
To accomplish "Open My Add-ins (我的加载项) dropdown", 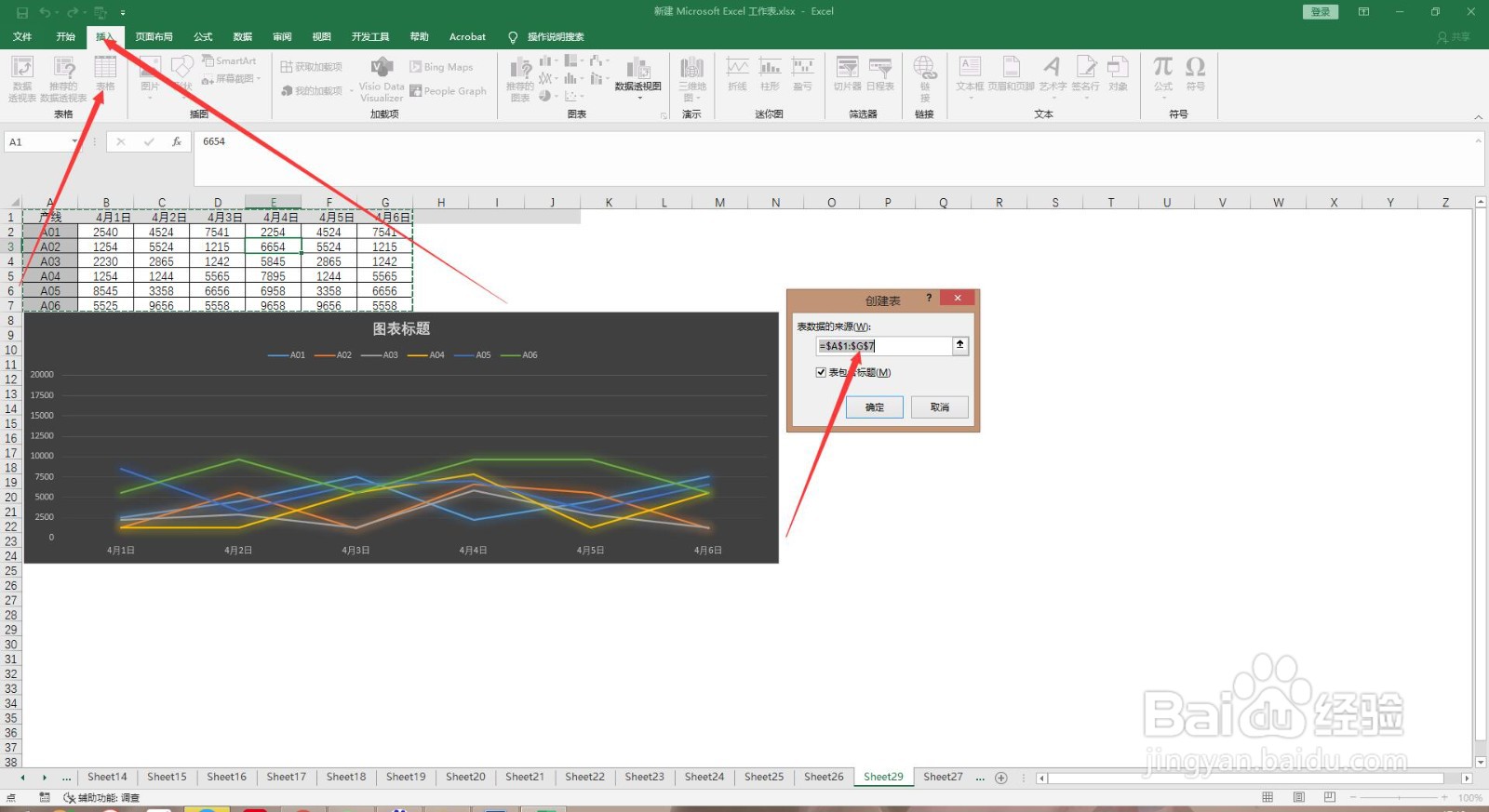I will (316, 91).
